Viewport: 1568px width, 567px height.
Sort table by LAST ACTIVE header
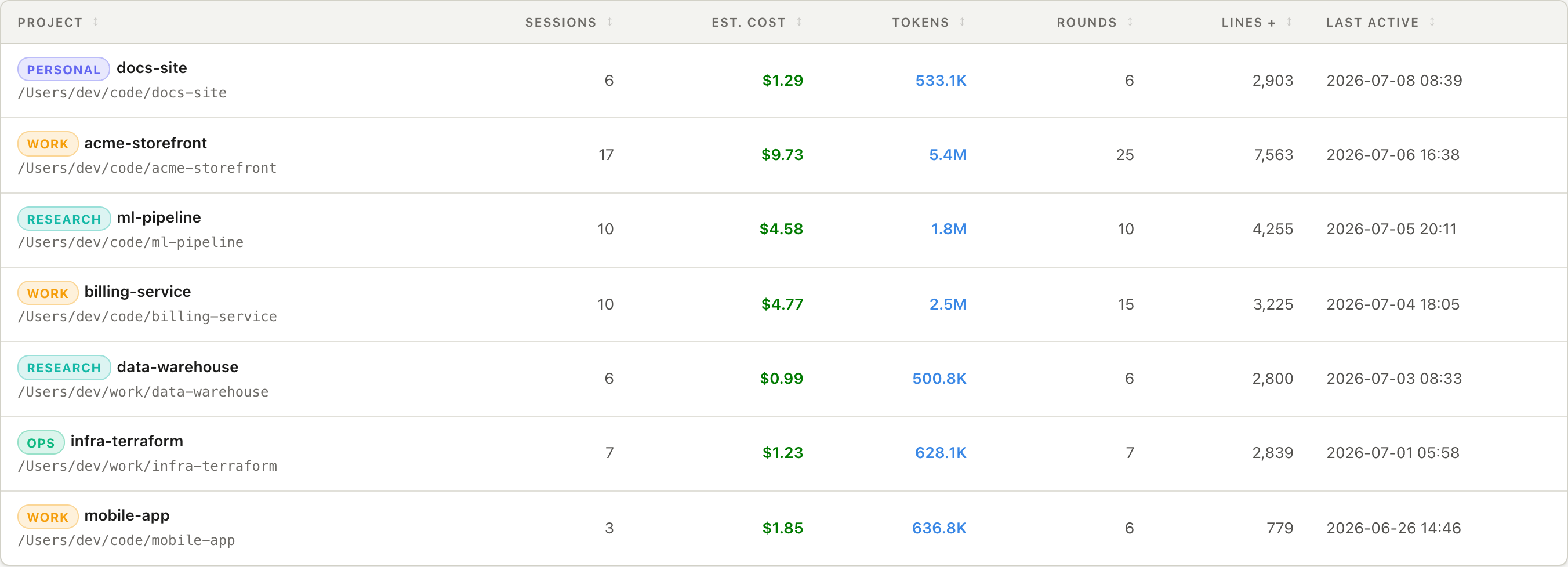point(1373,23)
